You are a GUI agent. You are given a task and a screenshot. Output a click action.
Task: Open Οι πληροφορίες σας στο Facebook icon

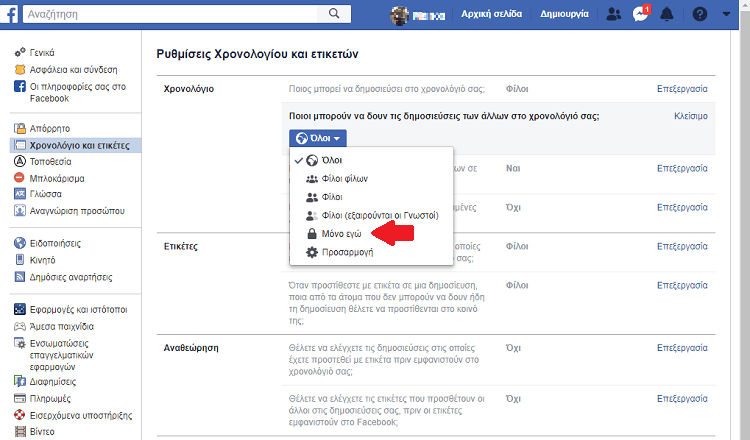20,87
